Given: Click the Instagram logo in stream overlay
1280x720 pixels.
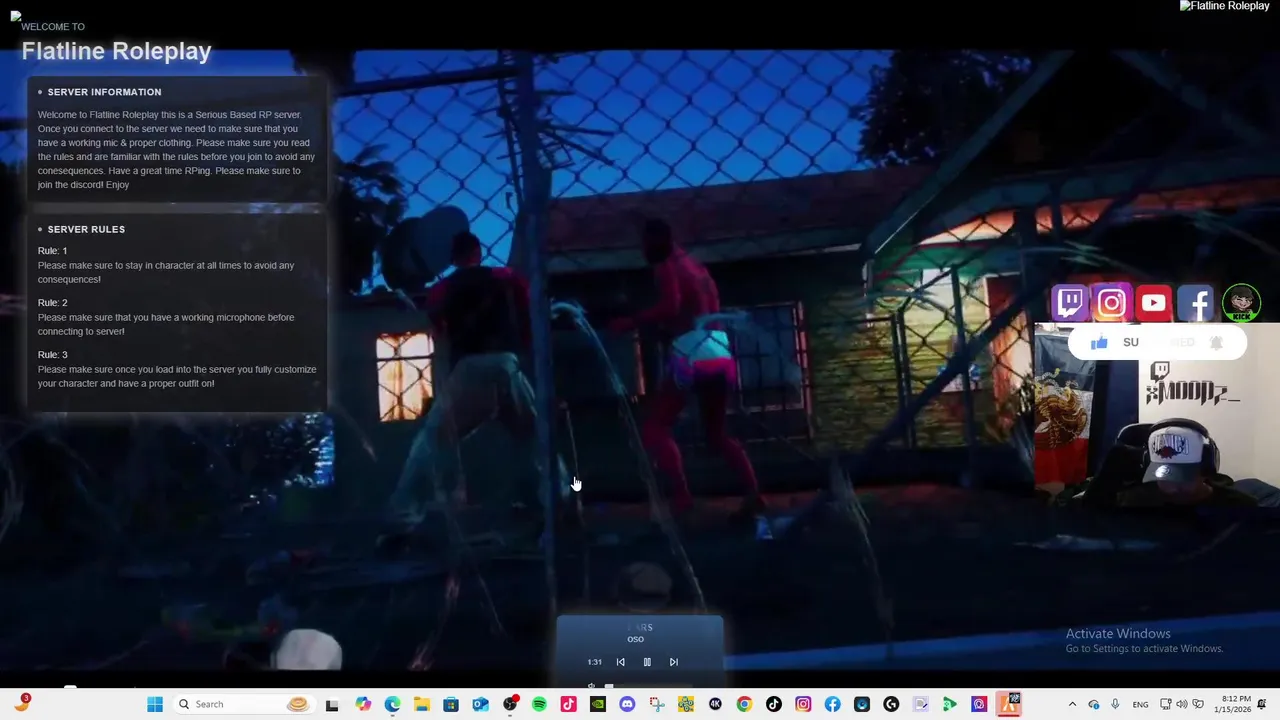Looking at the screenshot, I should (x=1111, y=302).
